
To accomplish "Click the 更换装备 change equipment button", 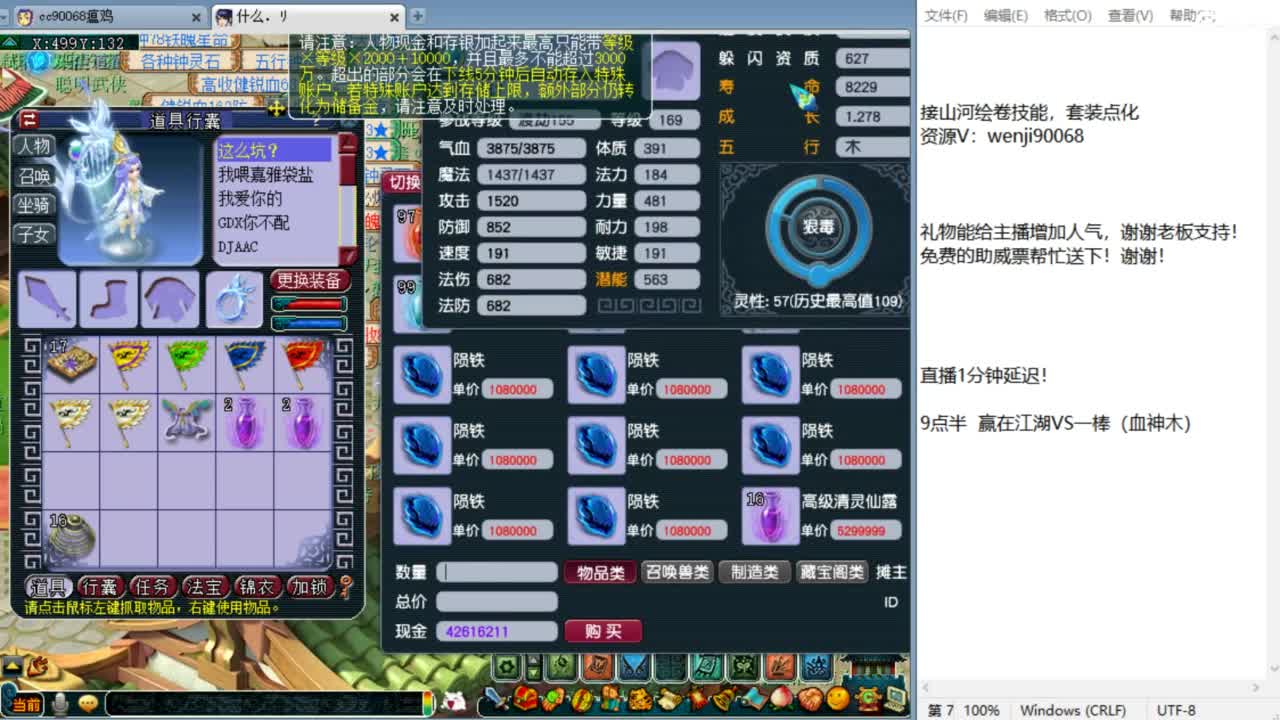I will [x=308, y=281].
